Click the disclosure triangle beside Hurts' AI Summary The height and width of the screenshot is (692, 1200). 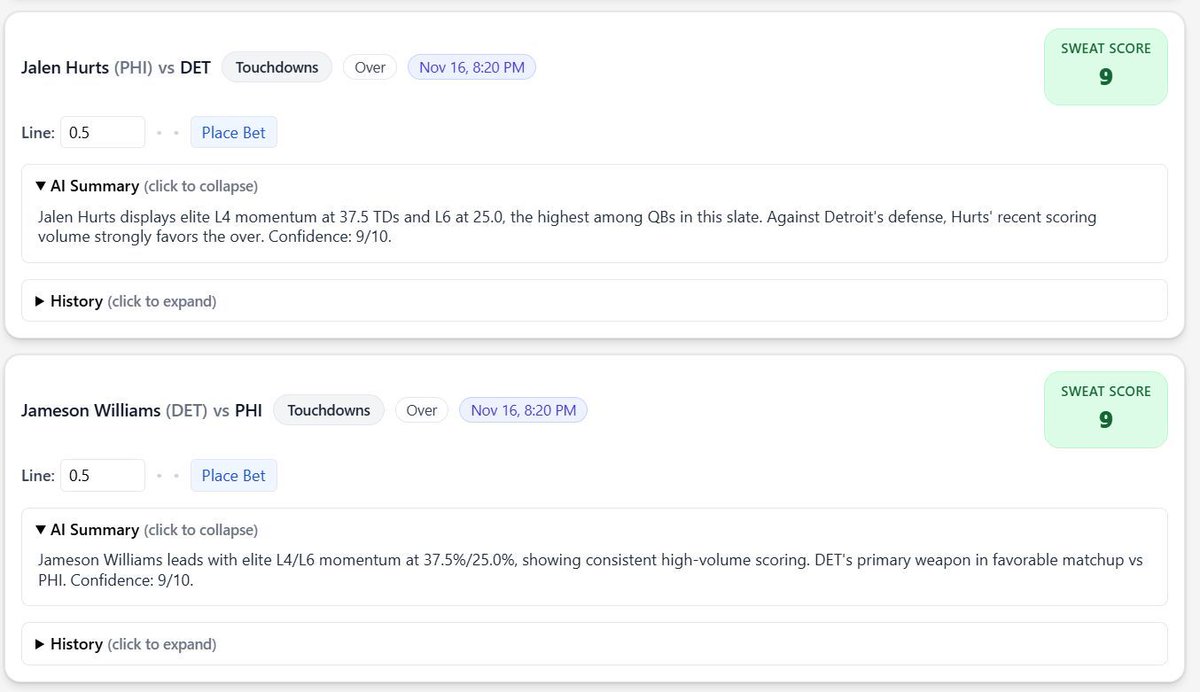40,185
